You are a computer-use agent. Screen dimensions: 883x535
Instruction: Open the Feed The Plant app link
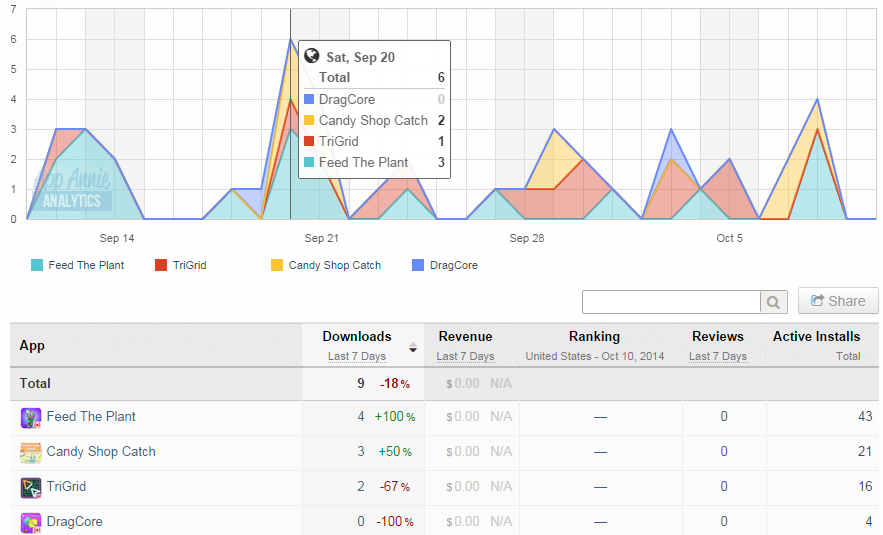(91, 417)
